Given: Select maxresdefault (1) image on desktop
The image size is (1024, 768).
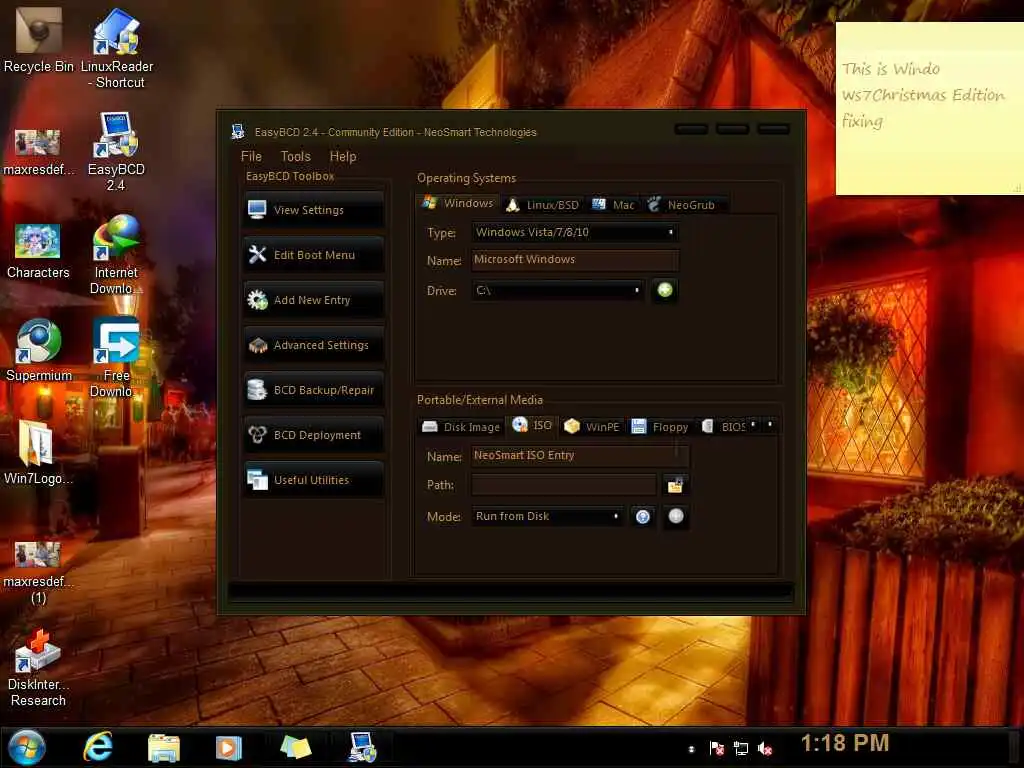Looking at the screenshot, I should pos(38,572).
